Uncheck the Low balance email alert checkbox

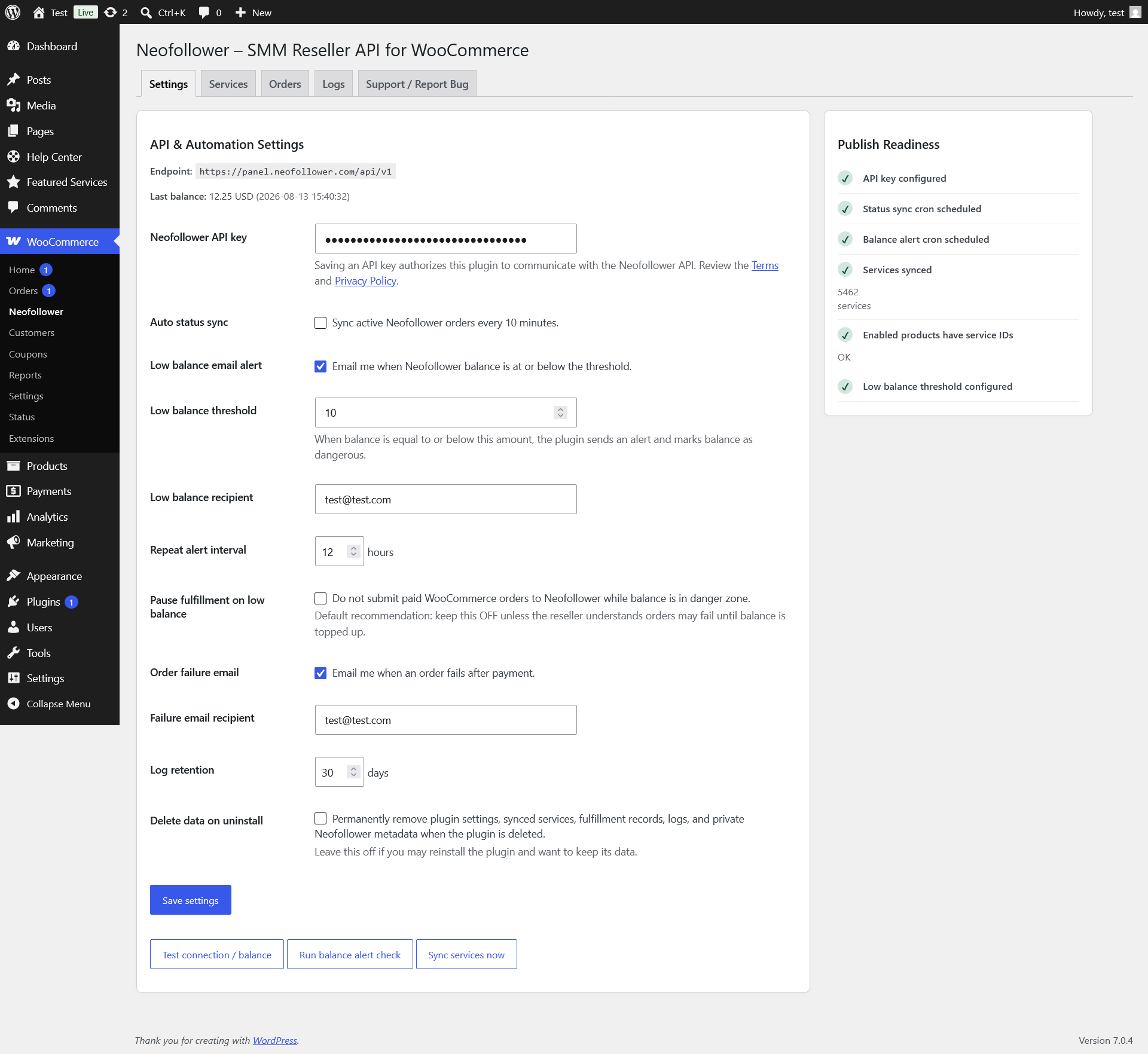point(320,366)
